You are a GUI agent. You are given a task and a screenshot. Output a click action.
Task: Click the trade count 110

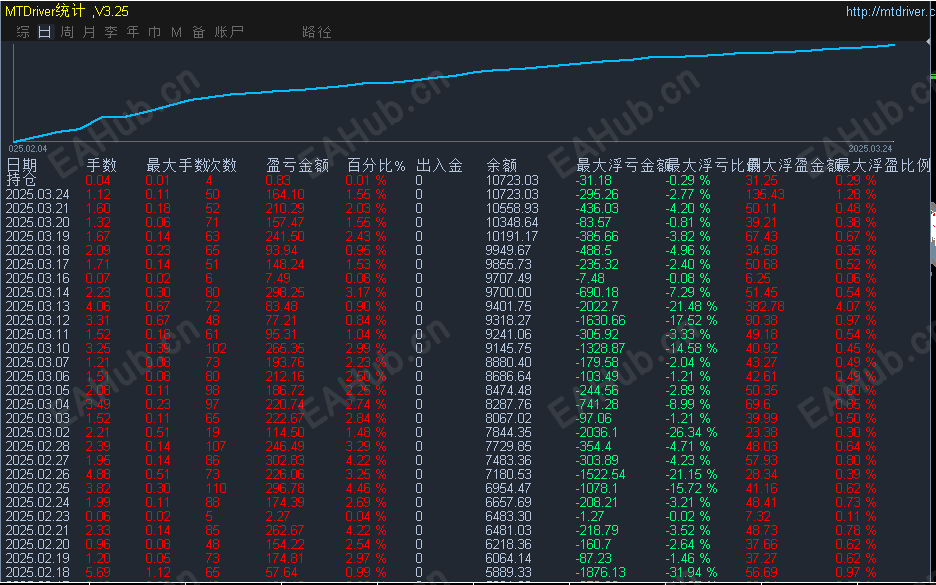(x=215, y=488)
